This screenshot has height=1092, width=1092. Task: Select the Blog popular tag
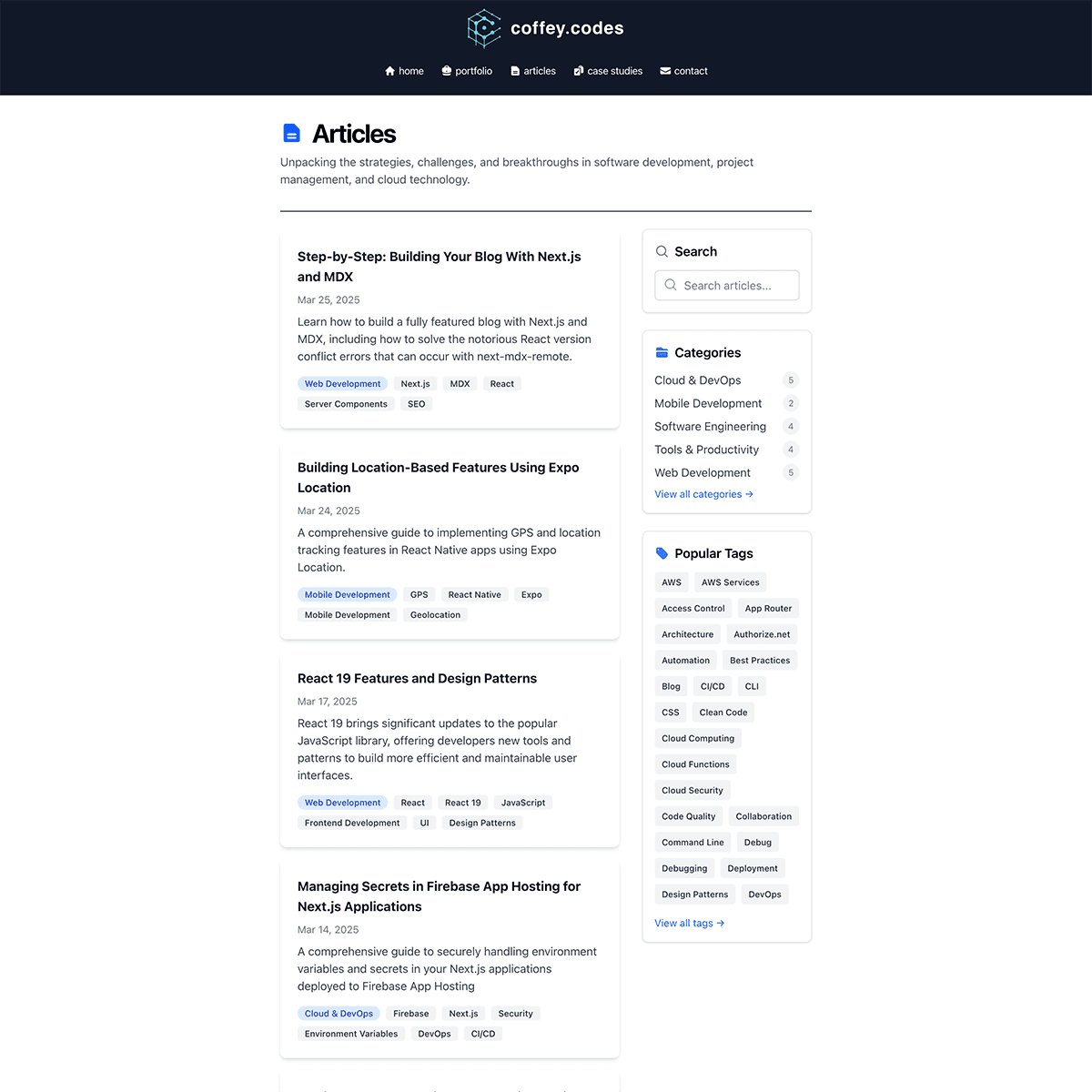pos(672,687)
